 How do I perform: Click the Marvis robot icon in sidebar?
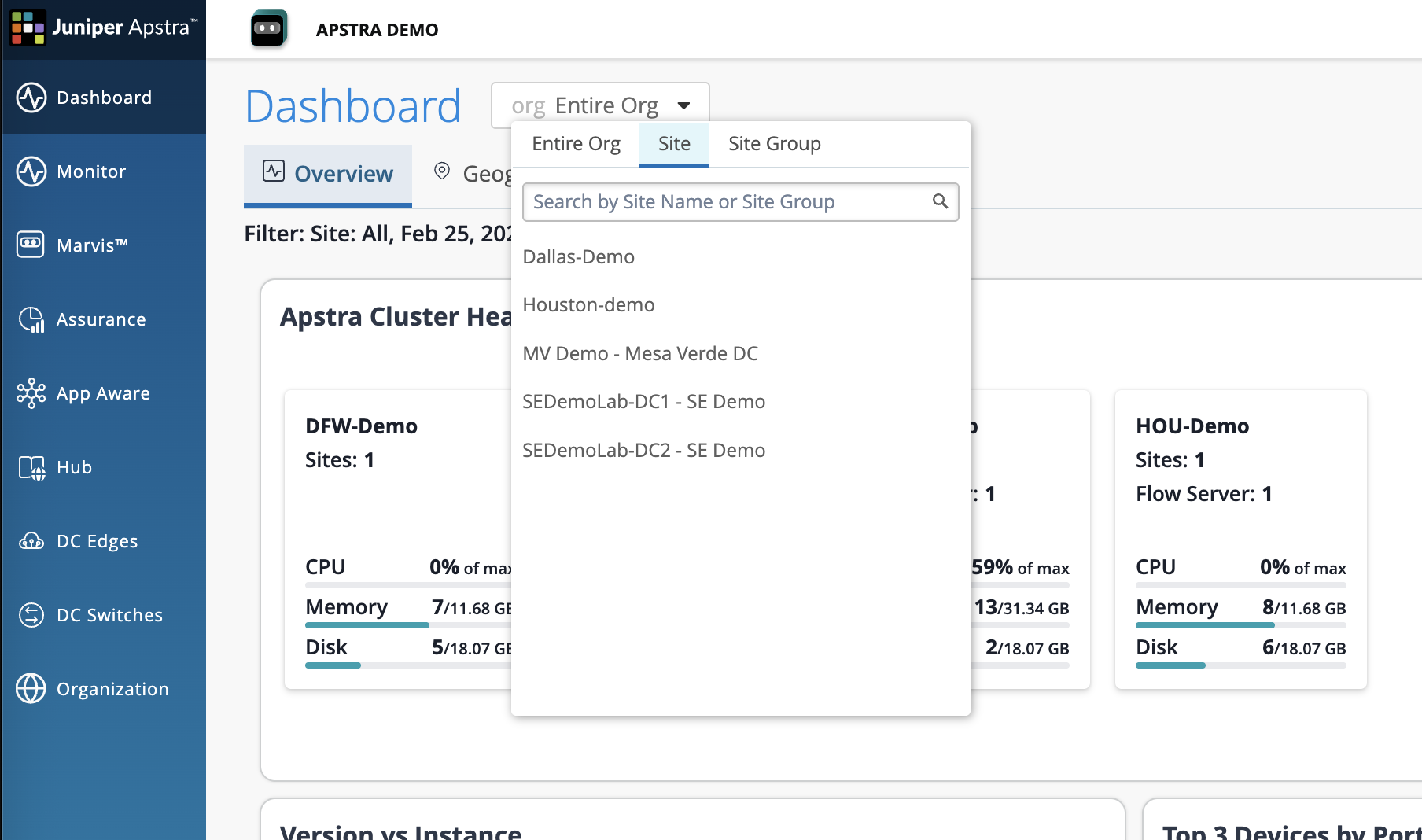[x=31, y=245]
